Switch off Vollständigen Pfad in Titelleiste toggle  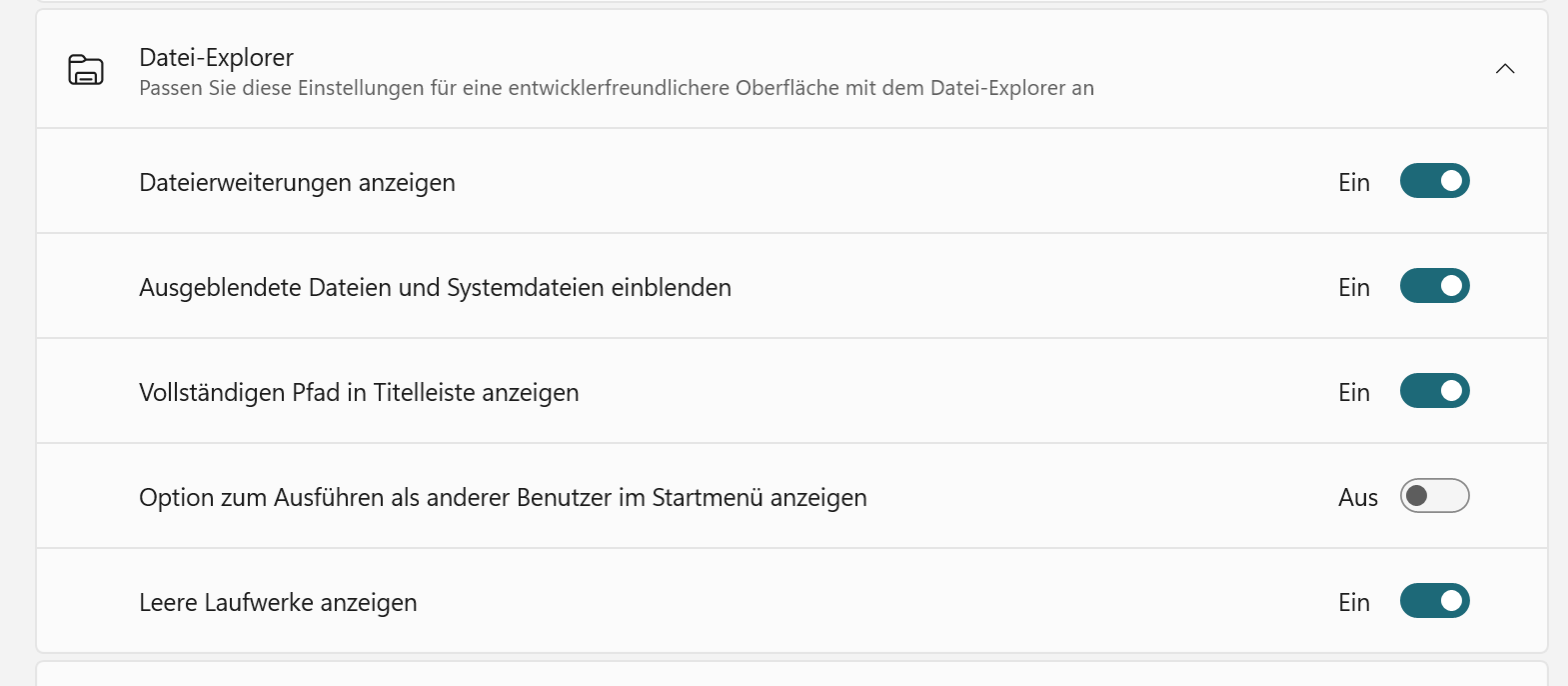click(x=1434, y=391)
